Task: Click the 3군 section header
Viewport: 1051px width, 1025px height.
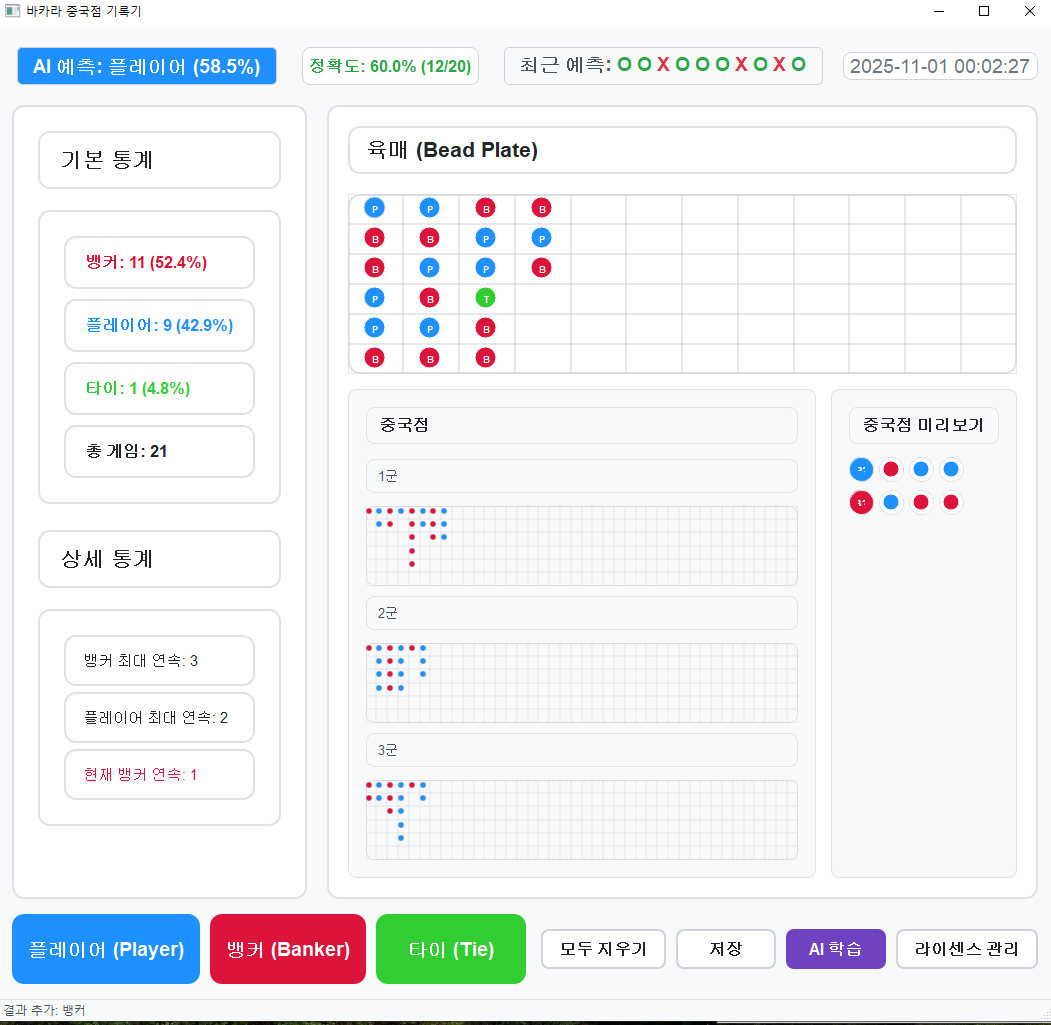Action: [581, 750]
